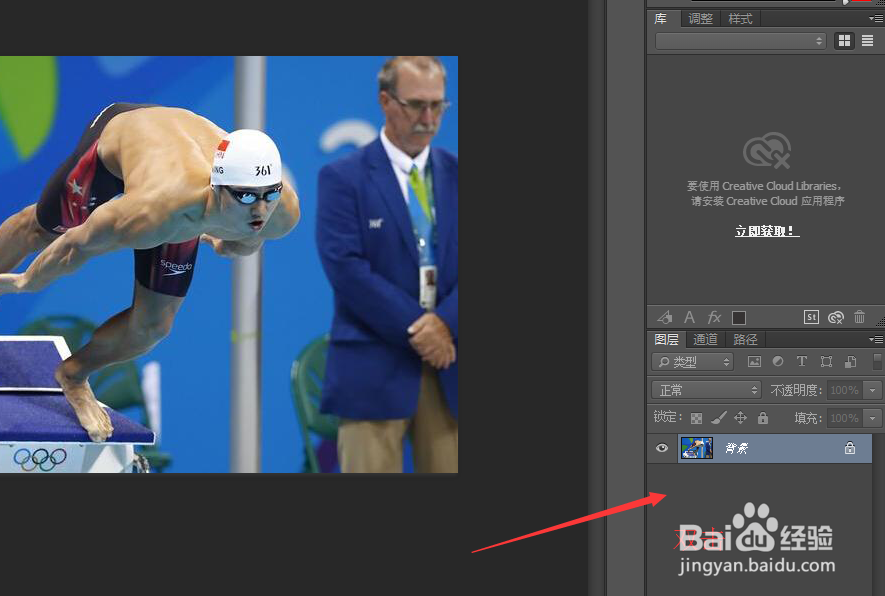
Task: Open the 调整 (Adjustments) tab
Action: tap(700, 19)
